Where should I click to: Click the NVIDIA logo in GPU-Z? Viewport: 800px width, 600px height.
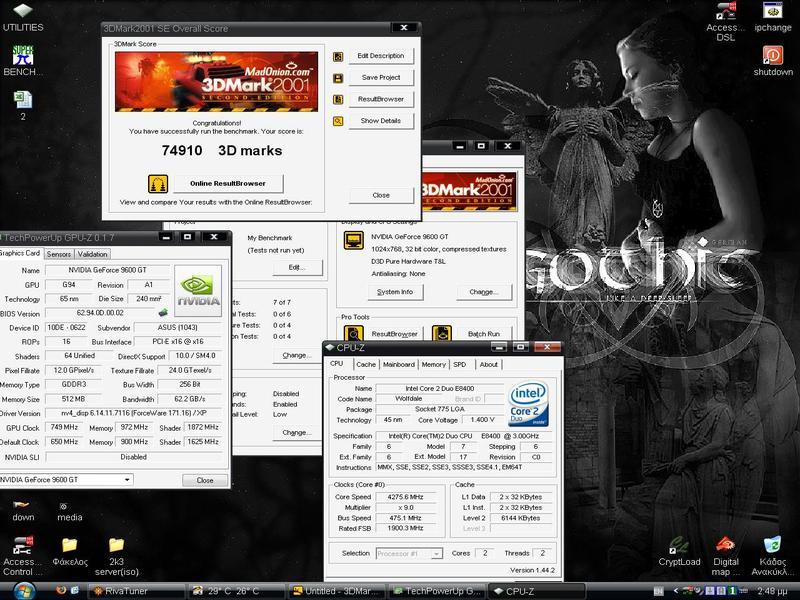[x=198, y=290]
